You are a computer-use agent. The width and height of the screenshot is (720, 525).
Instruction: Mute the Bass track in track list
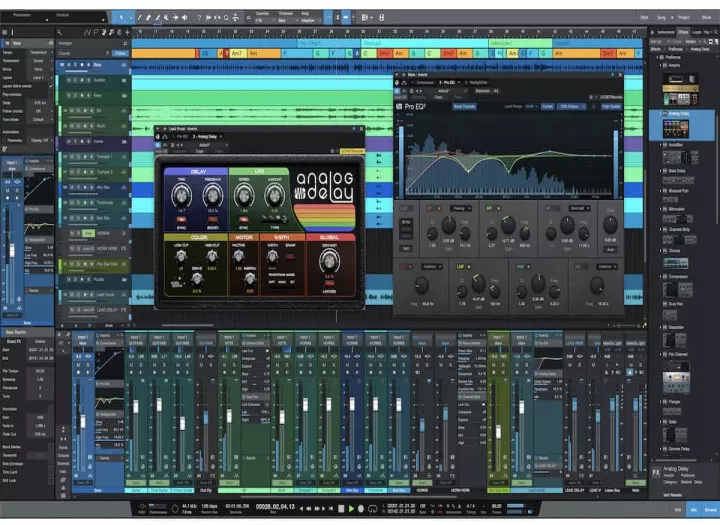68,65
